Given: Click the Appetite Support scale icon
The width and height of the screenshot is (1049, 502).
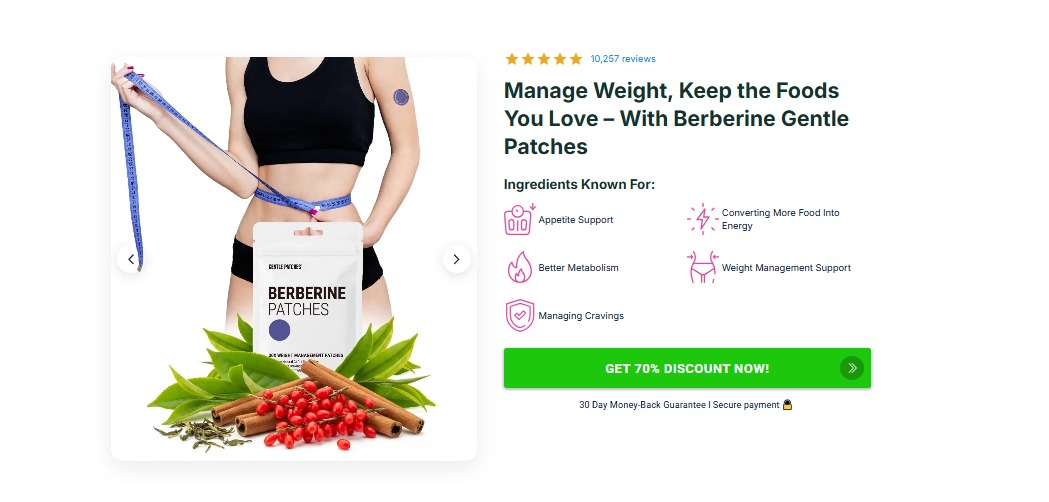Looking at the screenshot, I should (x=519, y=220).
